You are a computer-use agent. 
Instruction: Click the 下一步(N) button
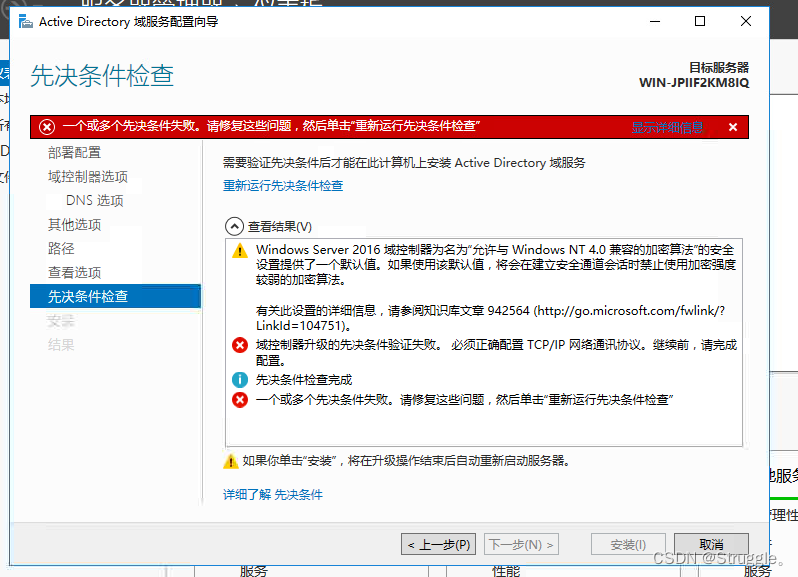click(521, 544)
